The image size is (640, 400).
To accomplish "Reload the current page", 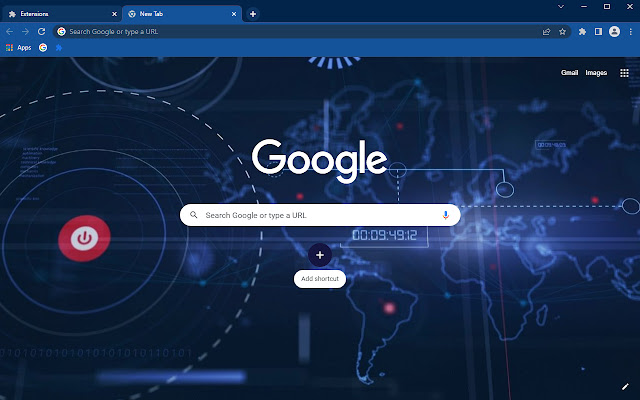I will point(41,31).
